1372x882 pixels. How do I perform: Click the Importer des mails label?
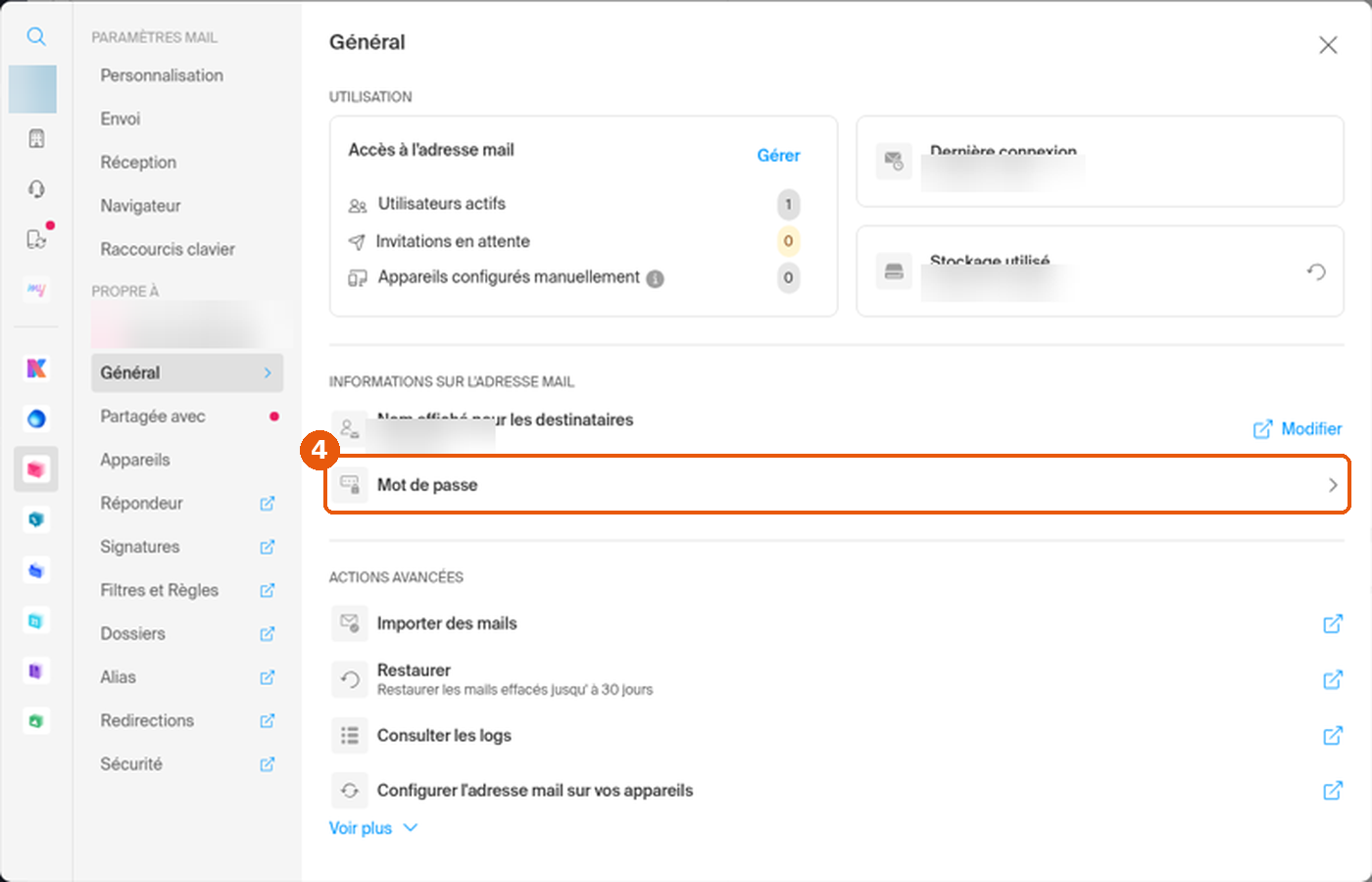coord(447,623)
